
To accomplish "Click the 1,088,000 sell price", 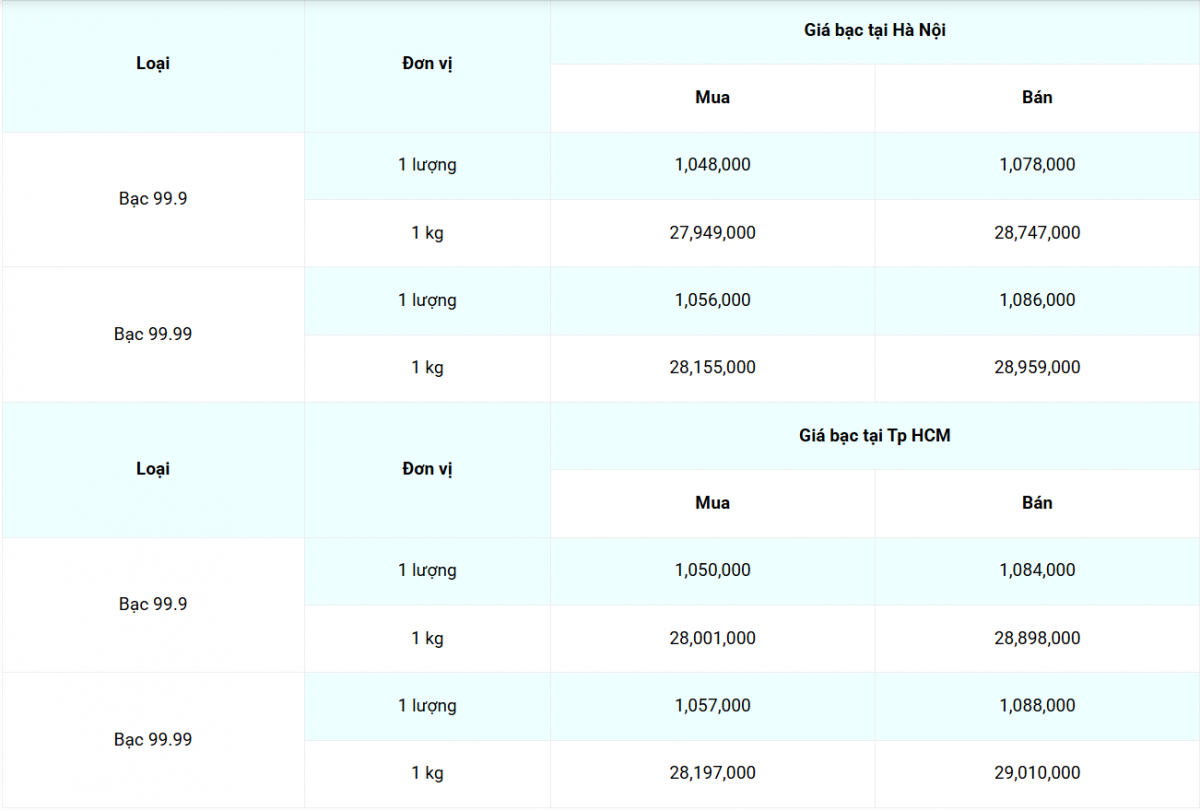I will (1037, 706).
